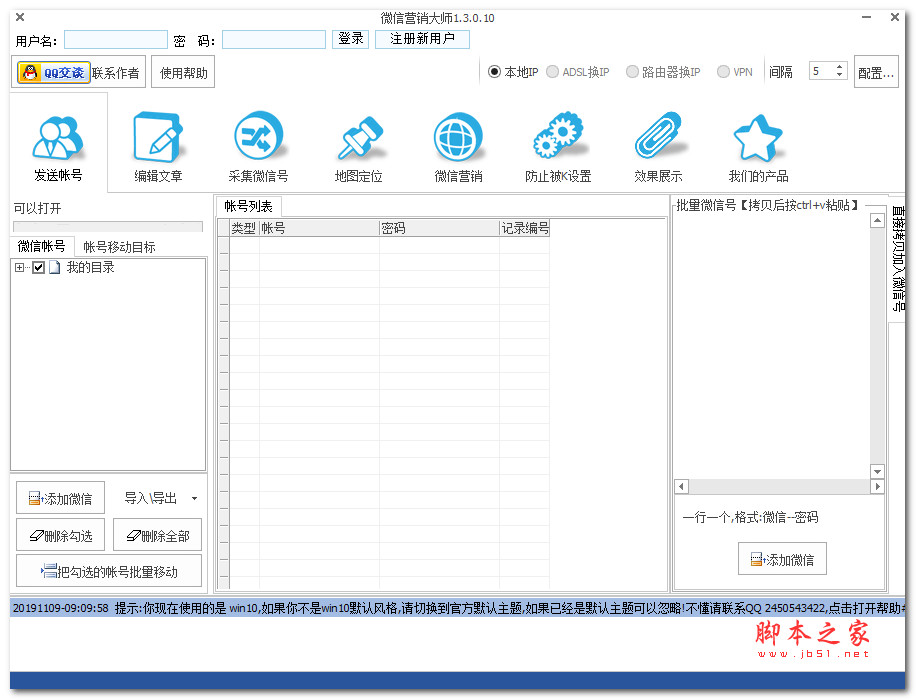916x700 pixels.
Task: Click the 可以打开 progress bar
Action: 108,226
